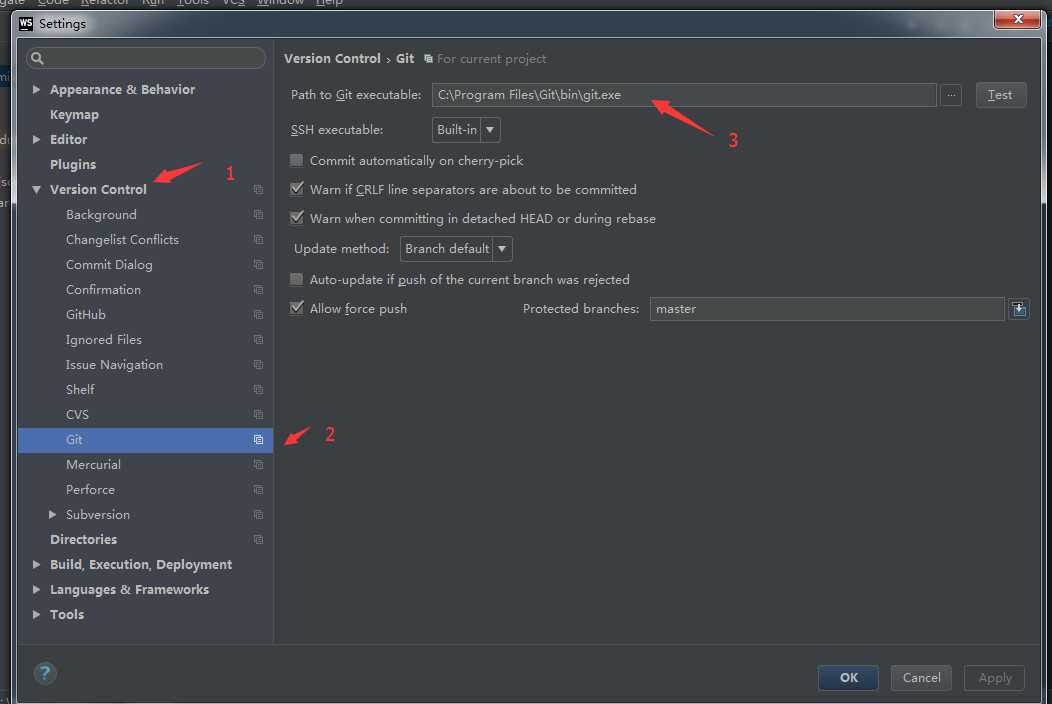Click the project-level icon in Directories row
The height and width of the screenshot is (704, 1052).
[x=258, y=540]
